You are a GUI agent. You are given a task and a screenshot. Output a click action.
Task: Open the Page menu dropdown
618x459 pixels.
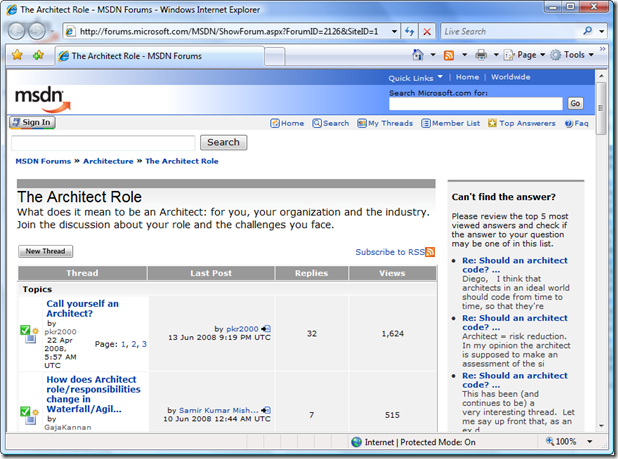coord(525,55)
